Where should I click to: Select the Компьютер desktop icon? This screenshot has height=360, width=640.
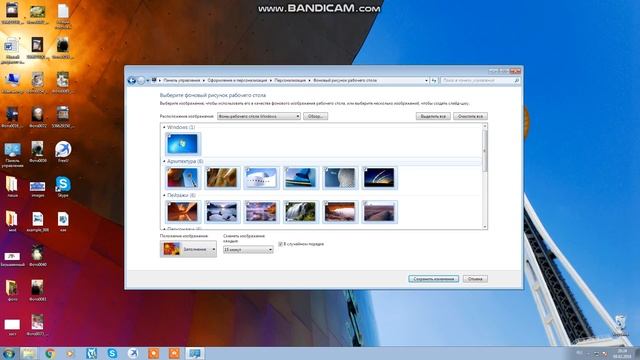click(12, 83)
